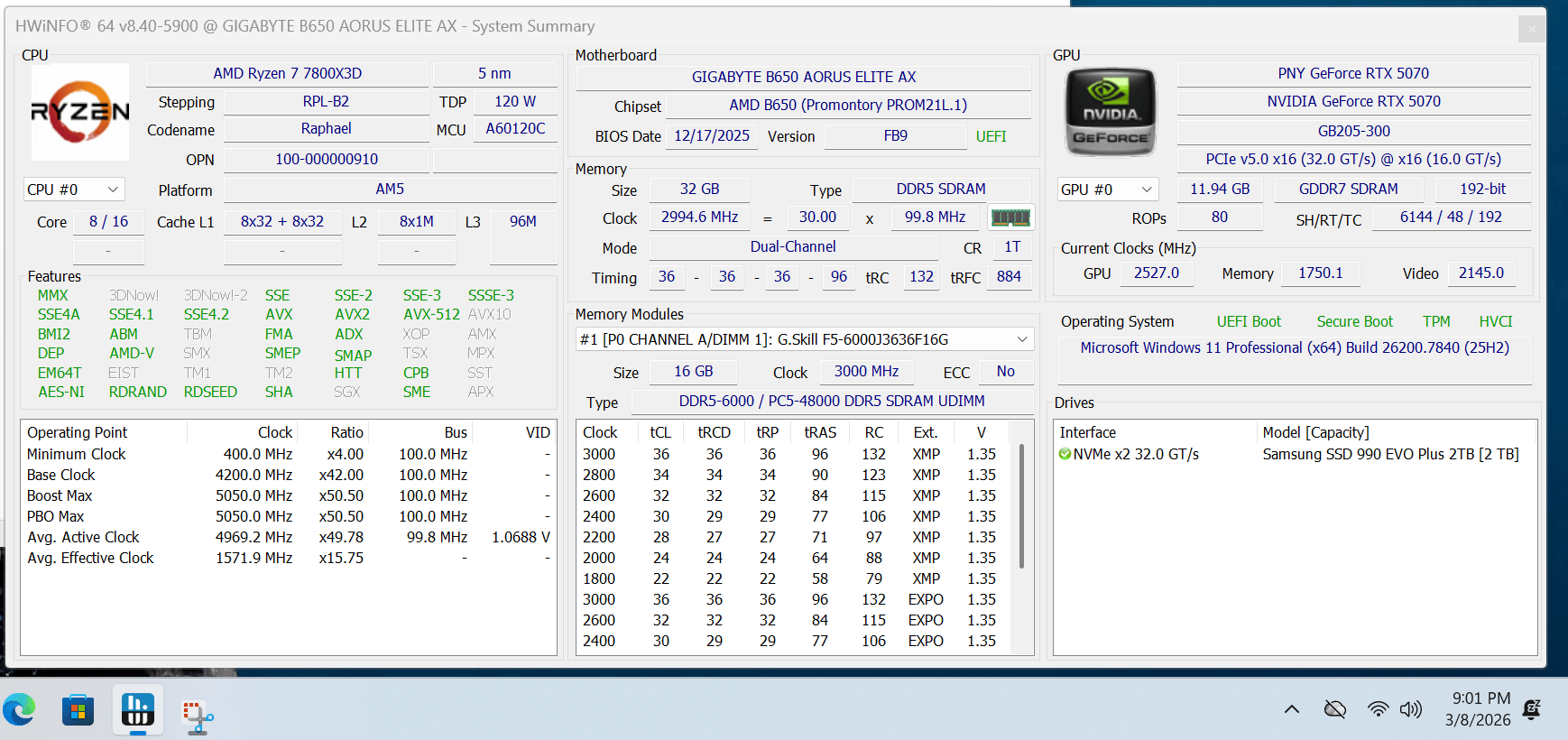
Task: Click the AMD Ryzen 7 7800X3D field
Action: click(288, 73)
